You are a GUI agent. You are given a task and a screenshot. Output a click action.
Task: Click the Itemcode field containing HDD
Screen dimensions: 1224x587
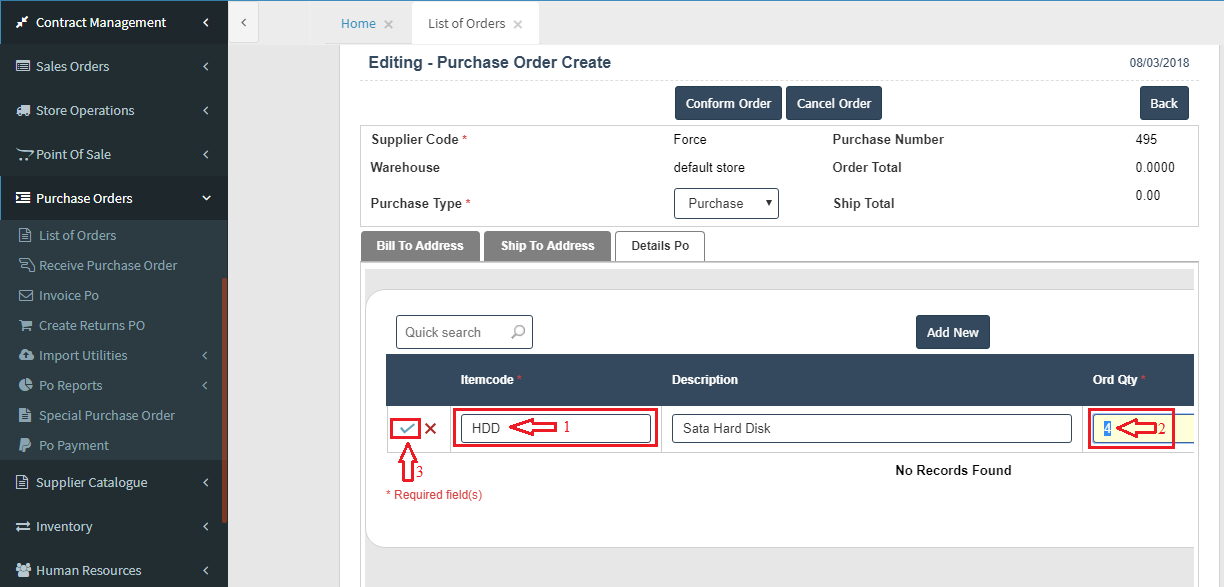coord(555,428)
